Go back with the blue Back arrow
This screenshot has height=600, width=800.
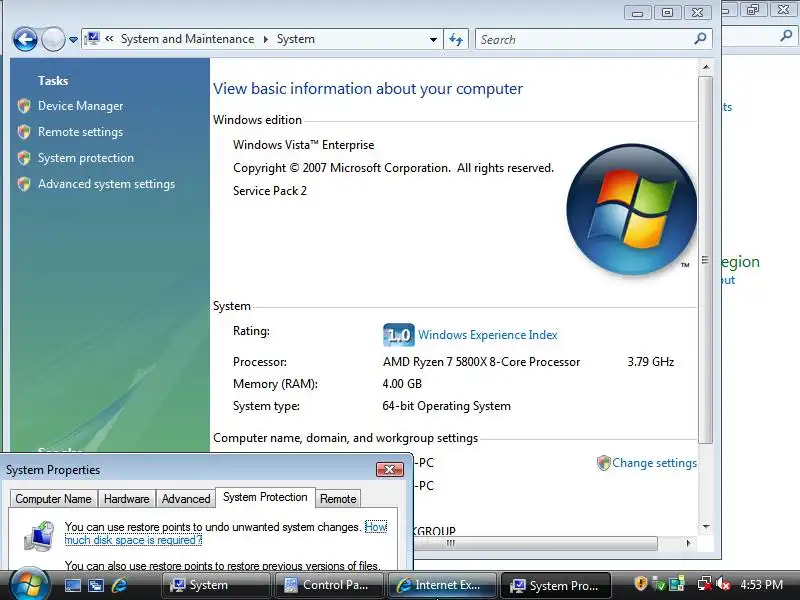coord(25,39)
